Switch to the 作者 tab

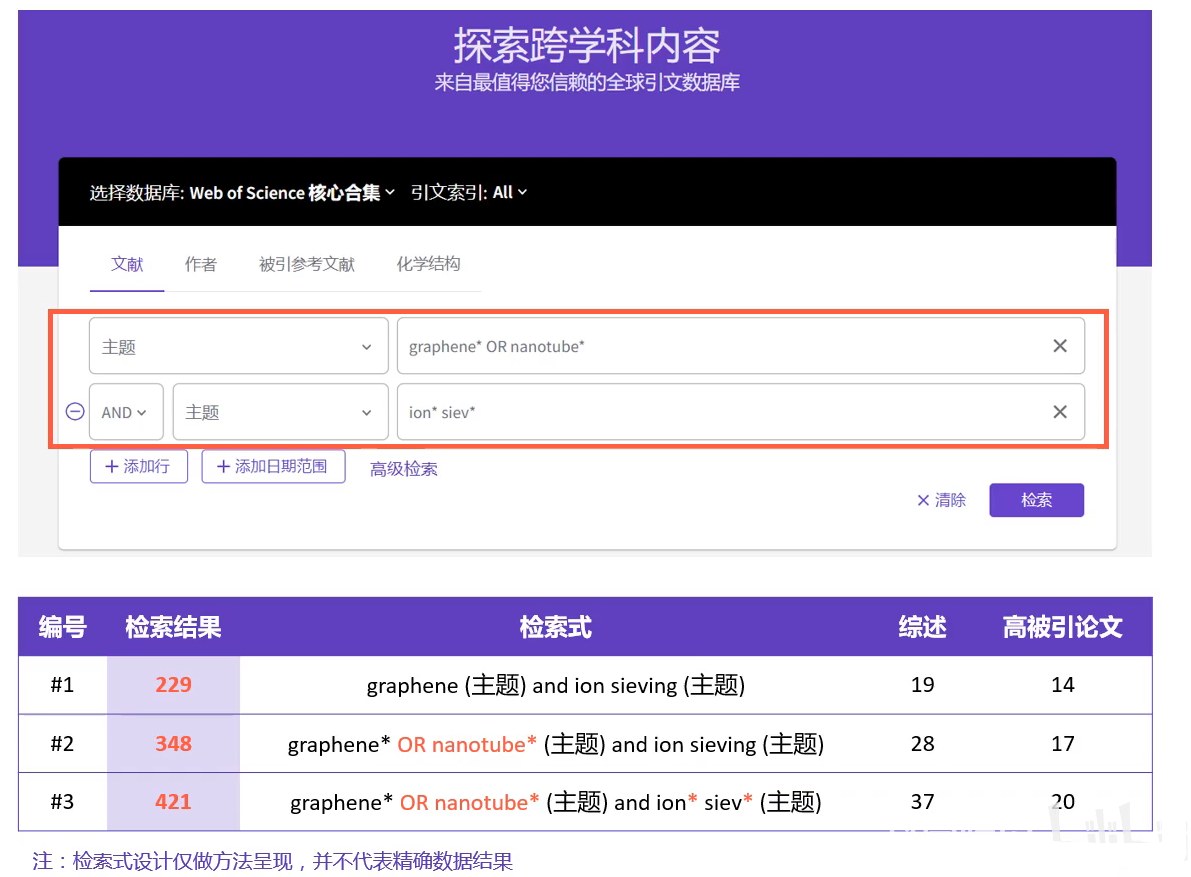pyautogui.click(x=200, y=264)
